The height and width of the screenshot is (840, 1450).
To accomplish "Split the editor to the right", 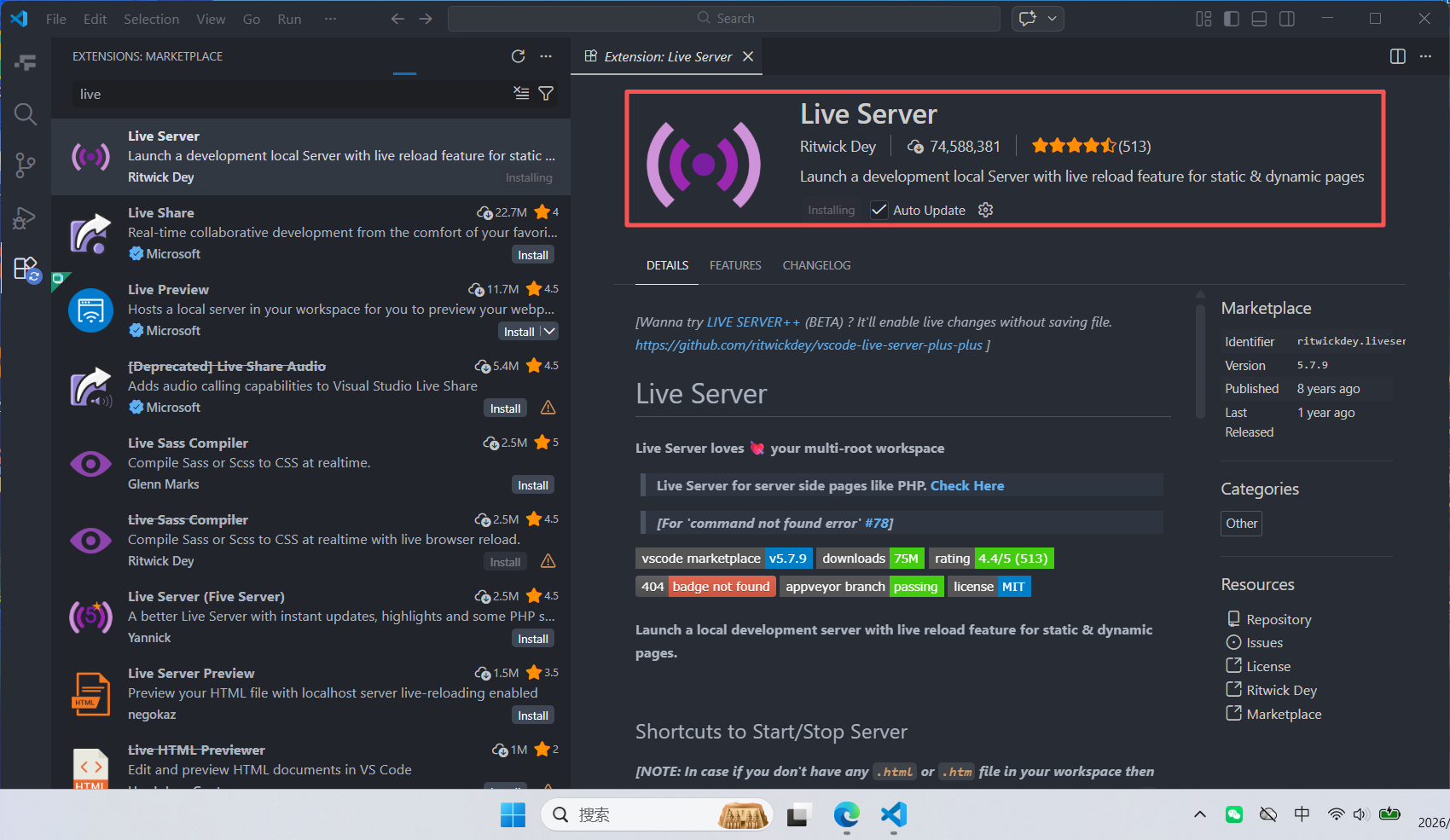I will click(1398, 56).
